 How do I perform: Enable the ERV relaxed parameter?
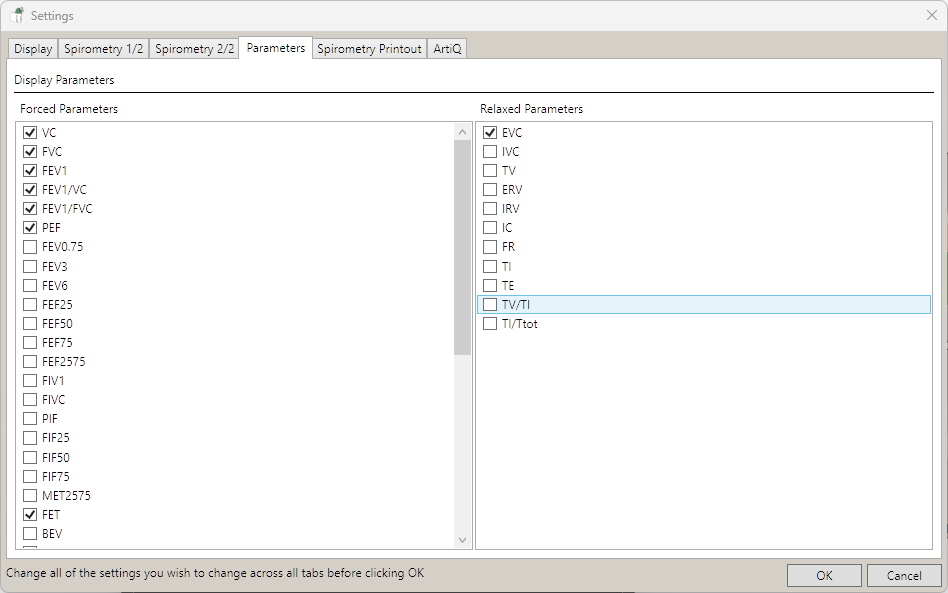[490, 190]
